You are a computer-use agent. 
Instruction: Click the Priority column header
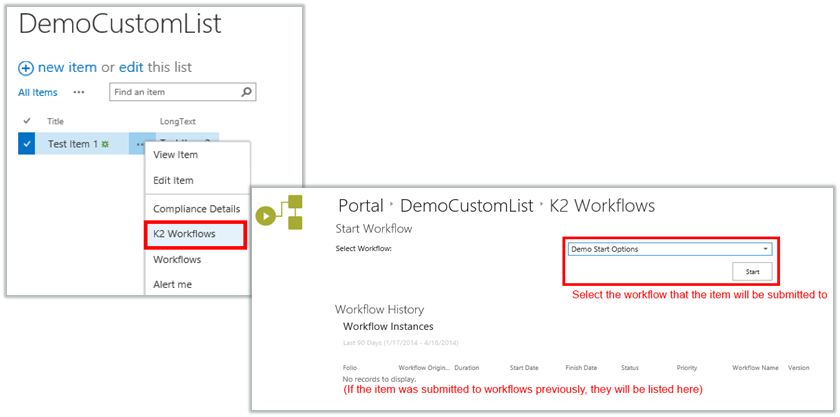687,368
